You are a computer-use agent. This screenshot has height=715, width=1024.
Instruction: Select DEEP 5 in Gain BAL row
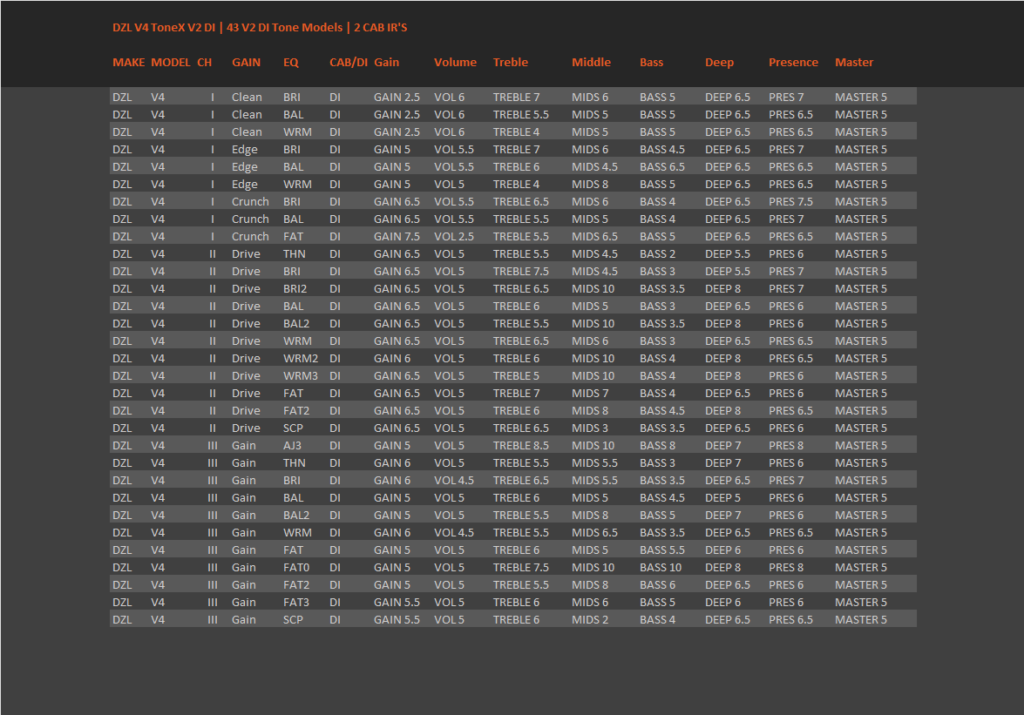click(x=723, y=498)
